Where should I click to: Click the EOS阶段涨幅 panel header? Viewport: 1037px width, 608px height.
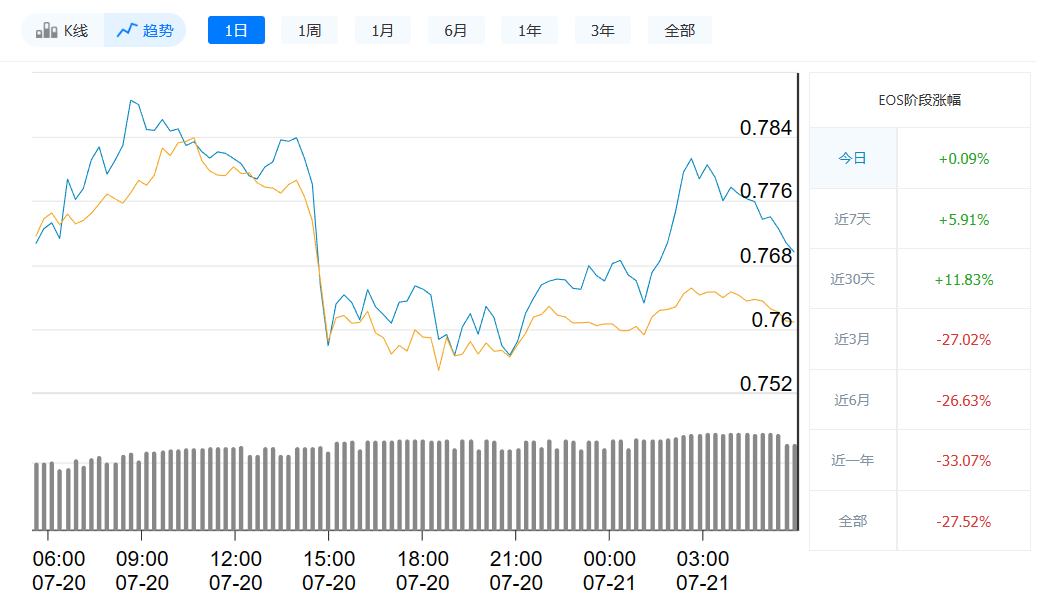pyautogui.click(x=920, y=101)
